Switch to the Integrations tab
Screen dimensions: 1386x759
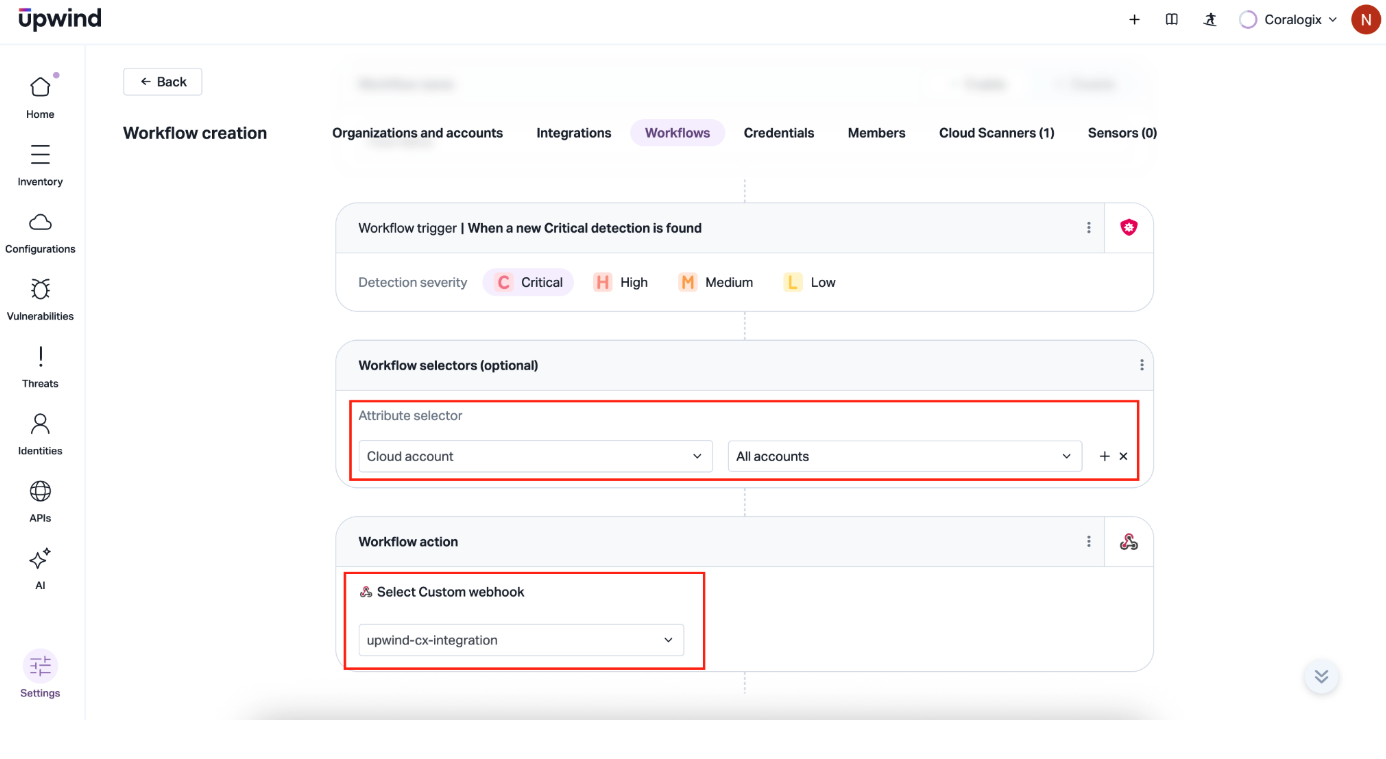tap(573, 133)
